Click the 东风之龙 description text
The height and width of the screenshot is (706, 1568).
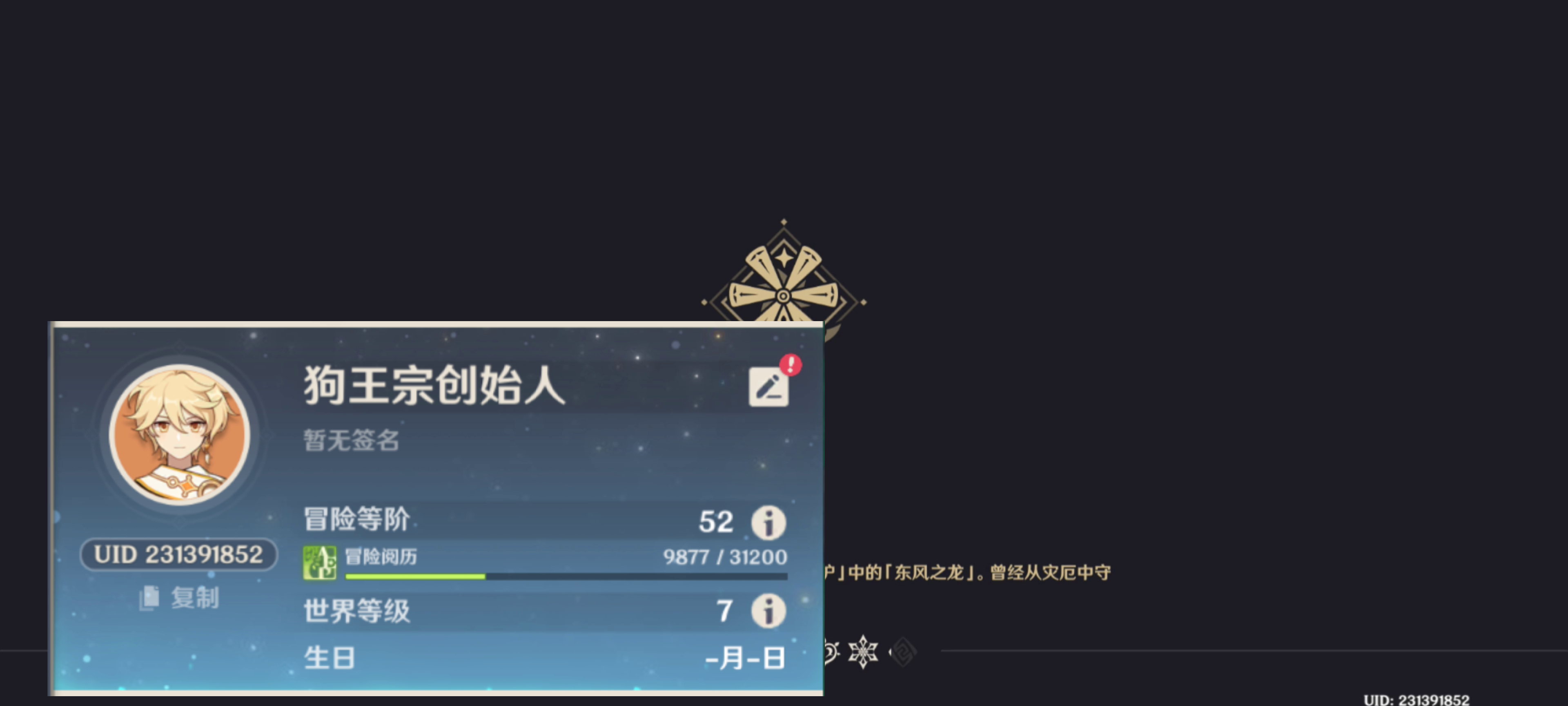point(928,572)
